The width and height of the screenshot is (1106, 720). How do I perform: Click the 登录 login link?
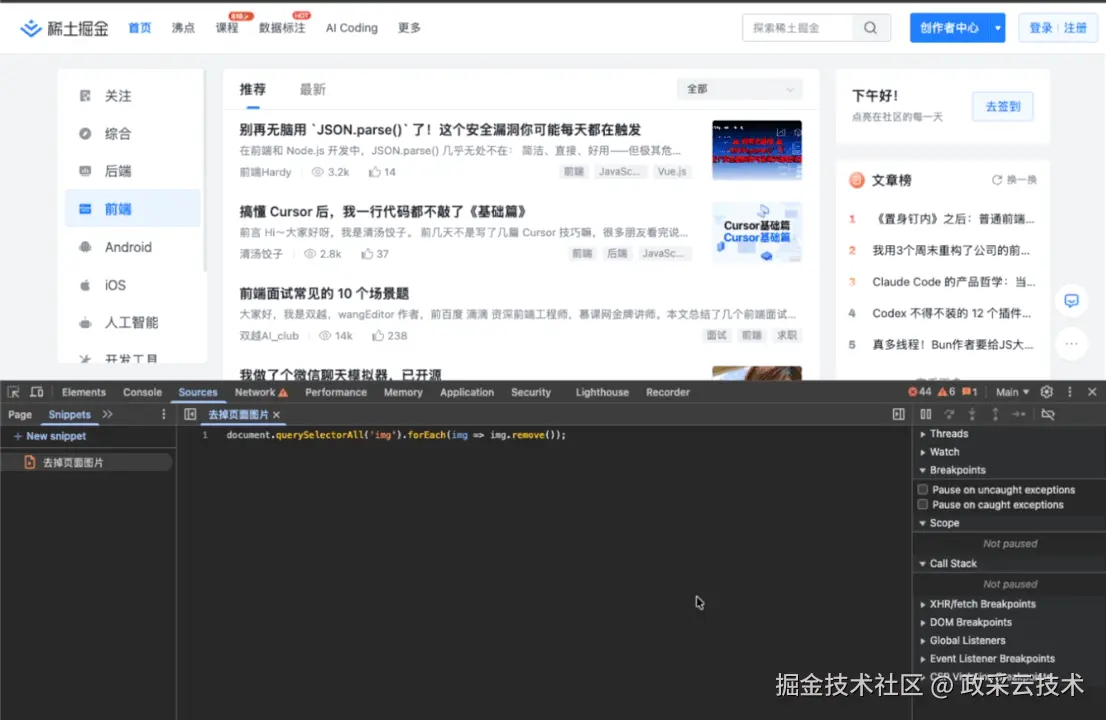1040,28
